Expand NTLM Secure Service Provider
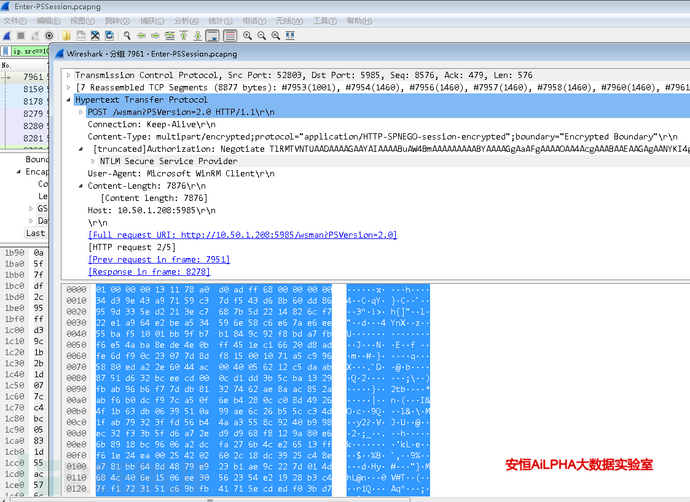690x502 pixels. point(93,161)
